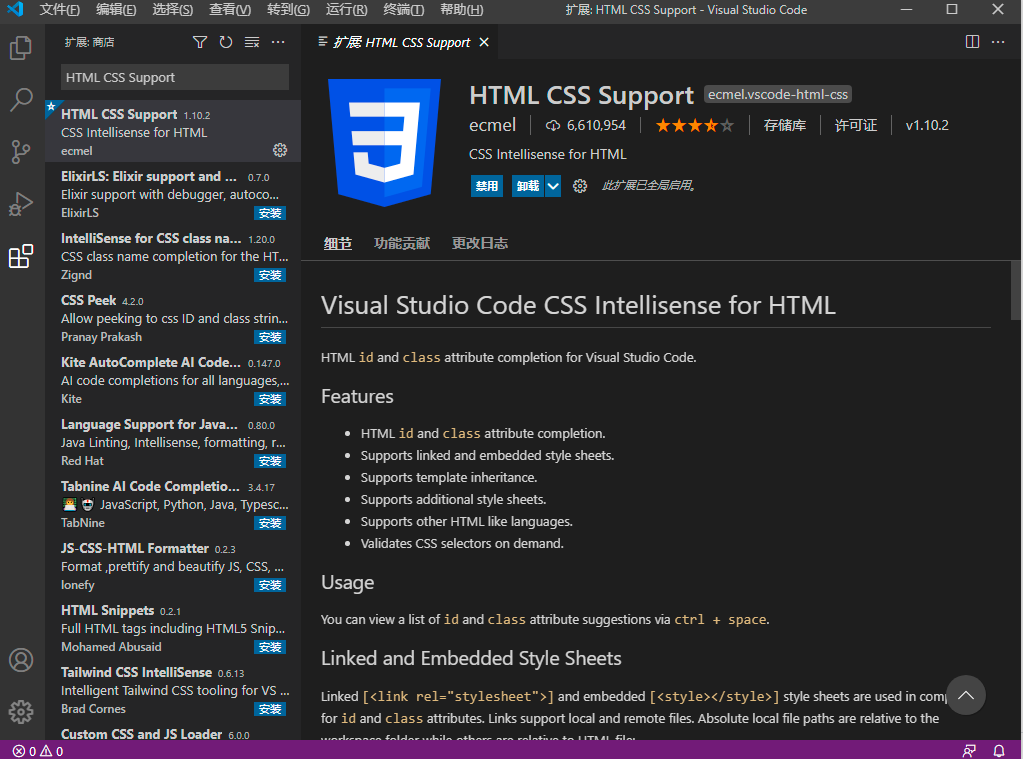Click the 禁用 disable button
Image resolution: width=1023 pixels, height=759 pixels.
click(x=487, y=186)
